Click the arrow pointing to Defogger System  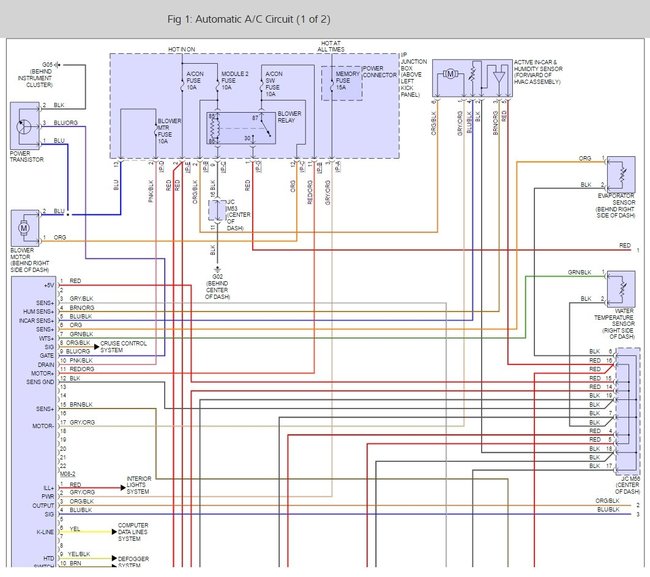[x=114, y=558]
